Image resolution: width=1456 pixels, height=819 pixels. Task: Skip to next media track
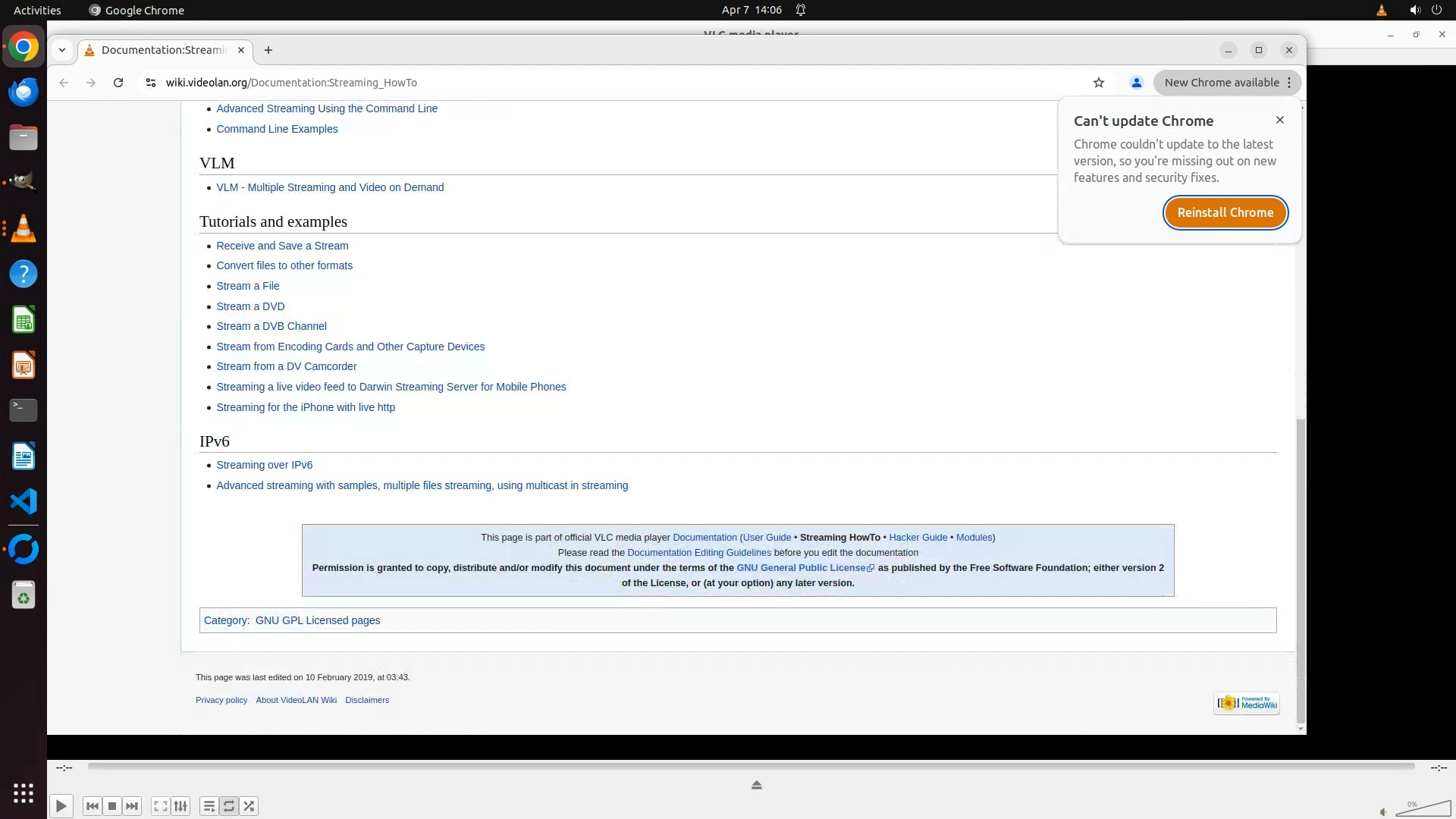132,806
